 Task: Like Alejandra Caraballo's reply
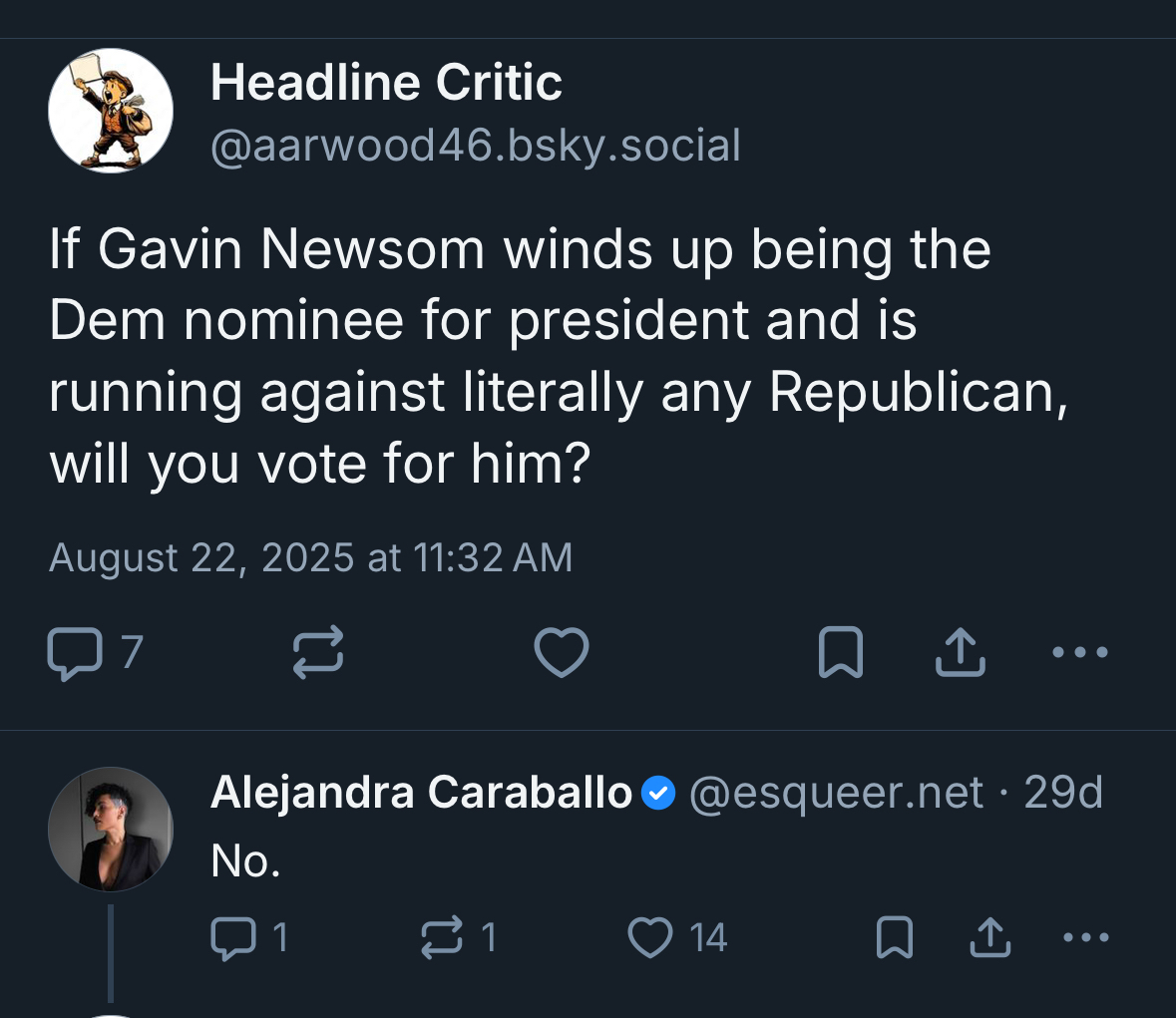coord(650,938)
